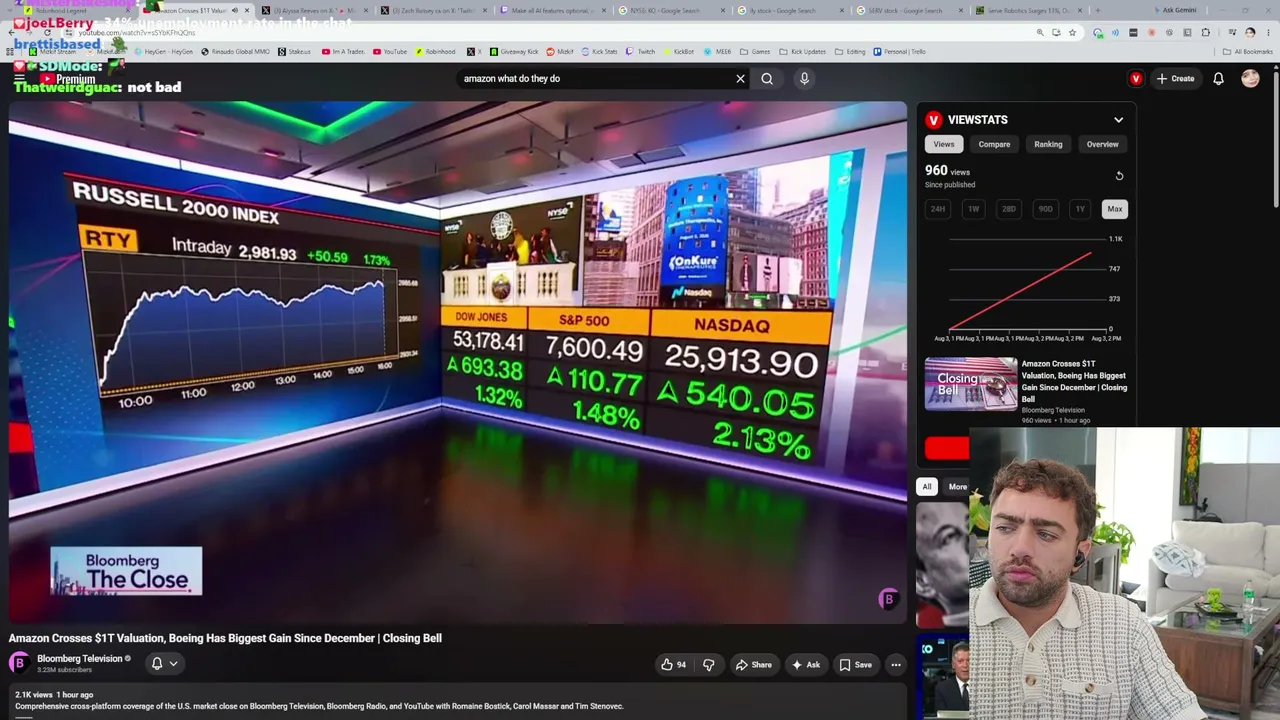
Task: Save the video to a playlist
Action: 855,665
